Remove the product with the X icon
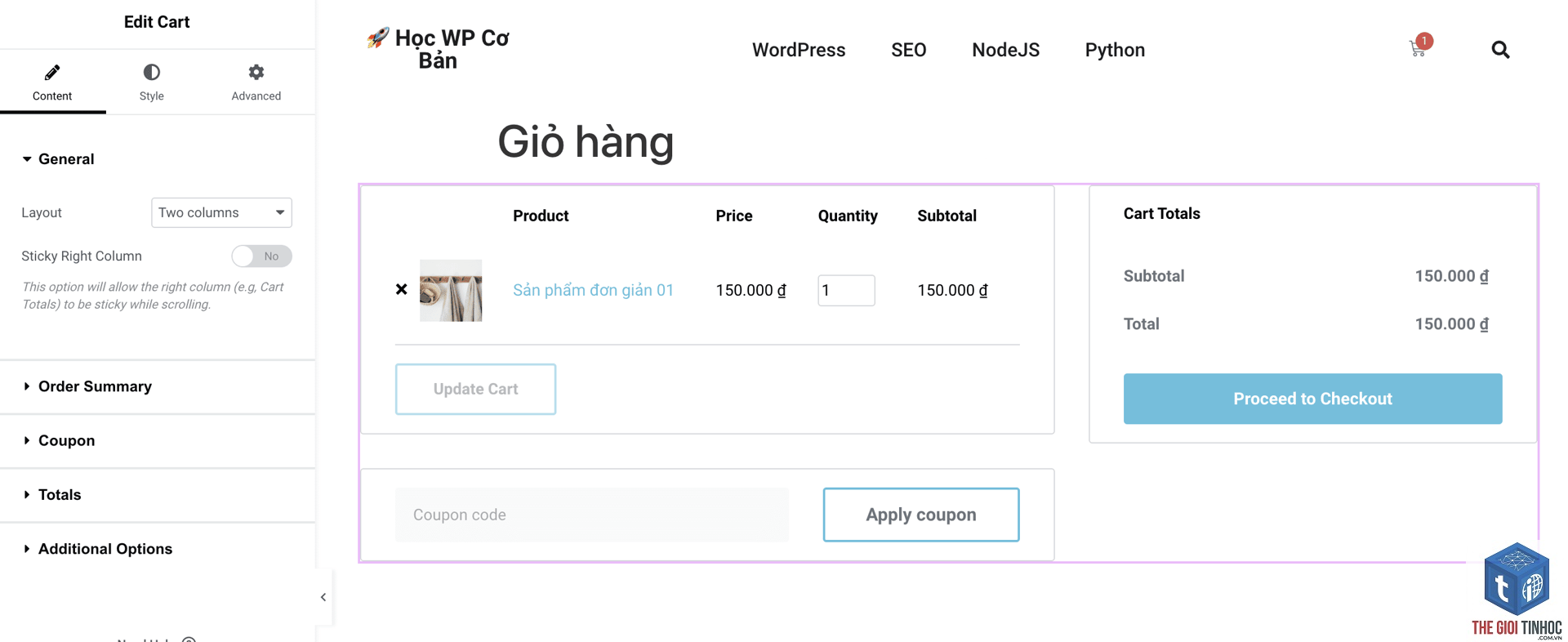This screenshot has width=1568, height=642. pyautogui.click(x=401, y=289)
